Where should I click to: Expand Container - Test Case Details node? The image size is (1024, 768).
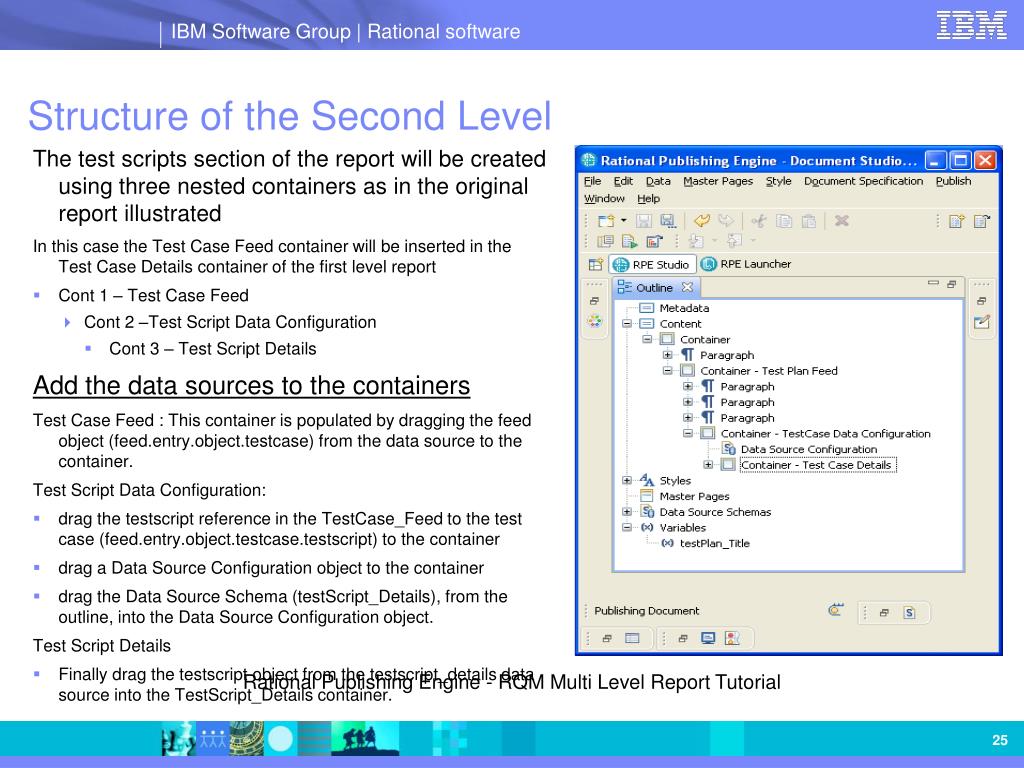[708, 465]
